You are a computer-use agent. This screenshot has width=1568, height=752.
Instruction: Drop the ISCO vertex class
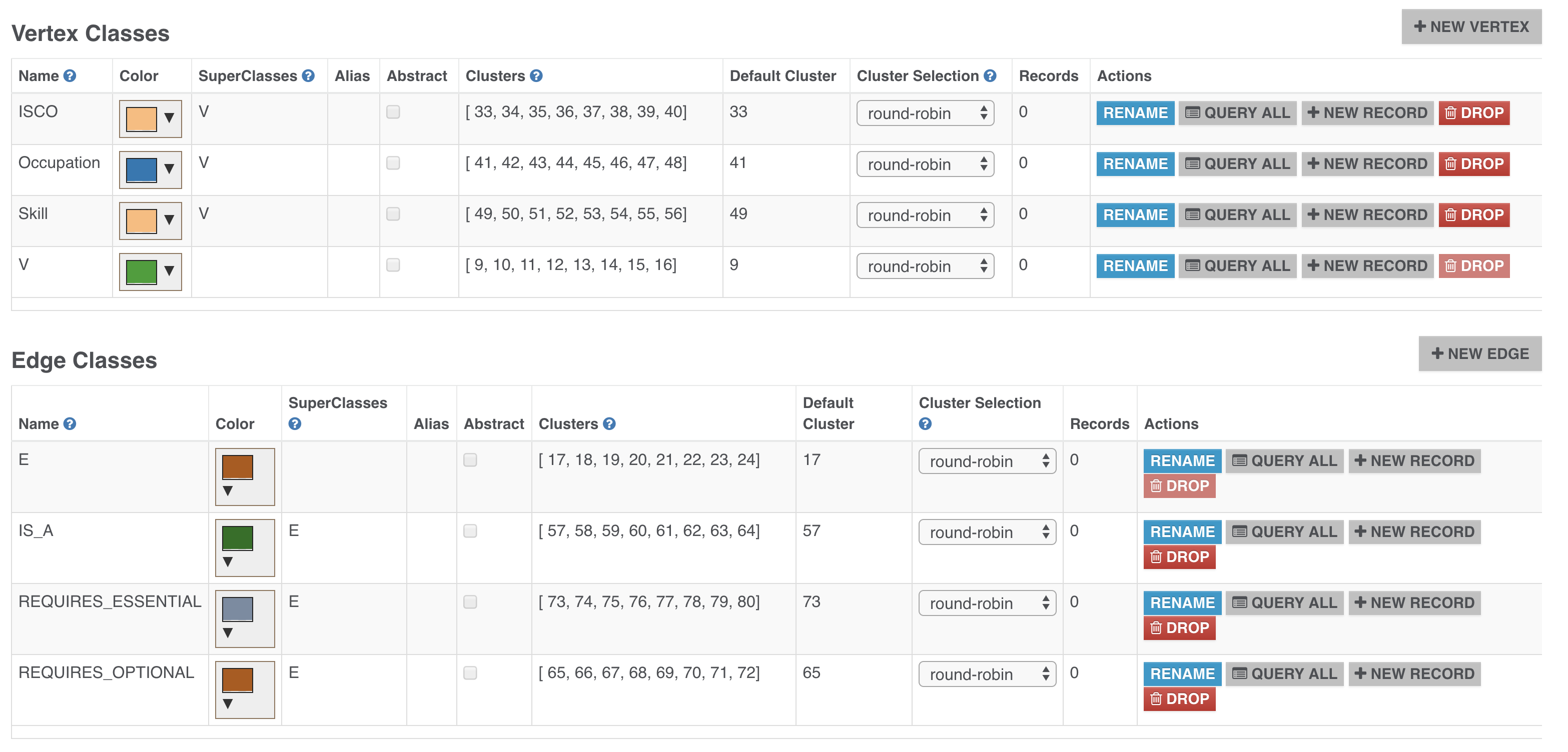click(1473, 113)
